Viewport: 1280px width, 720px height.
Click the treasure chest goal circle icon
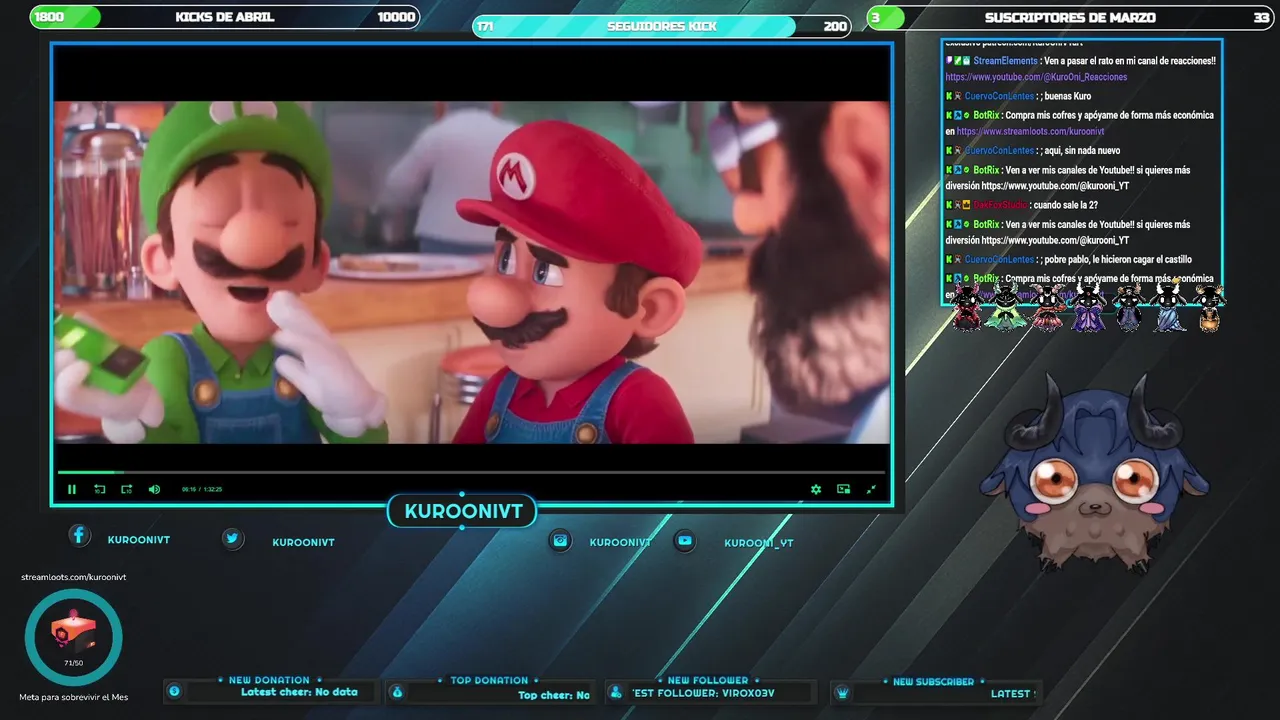(74, 637)
